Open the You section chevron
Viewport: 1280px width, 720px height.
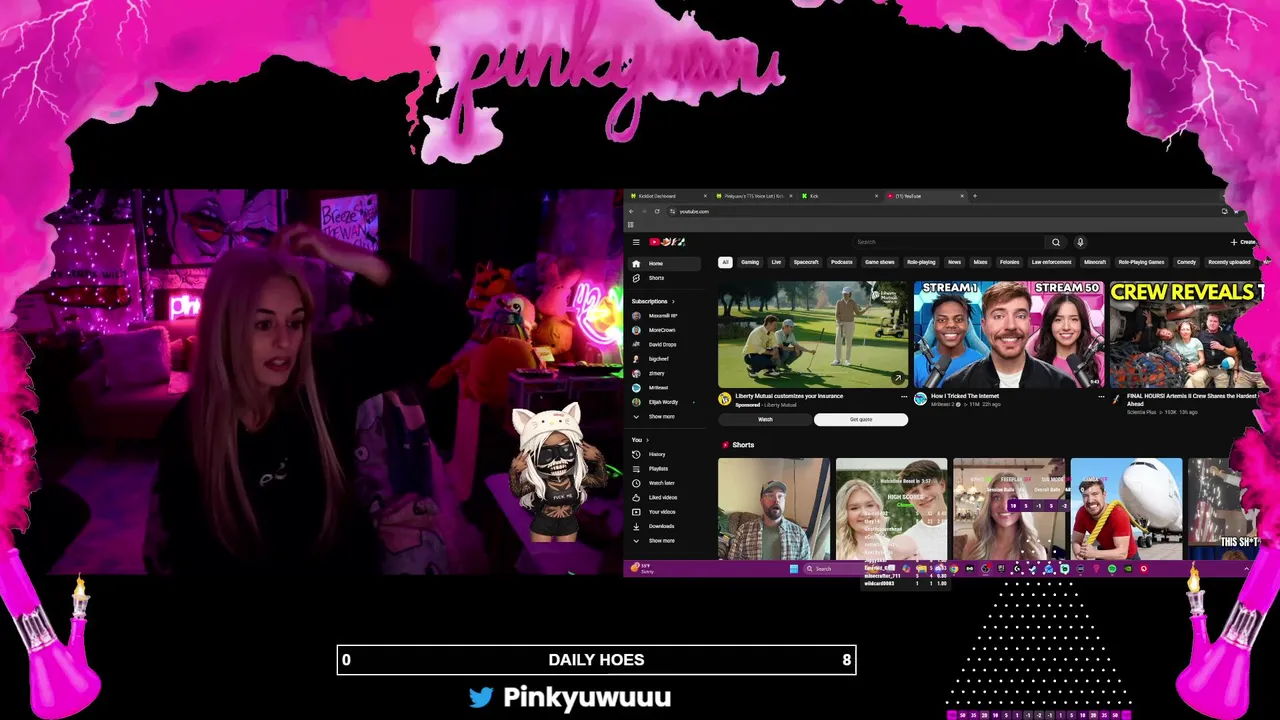tap(647, 440)
